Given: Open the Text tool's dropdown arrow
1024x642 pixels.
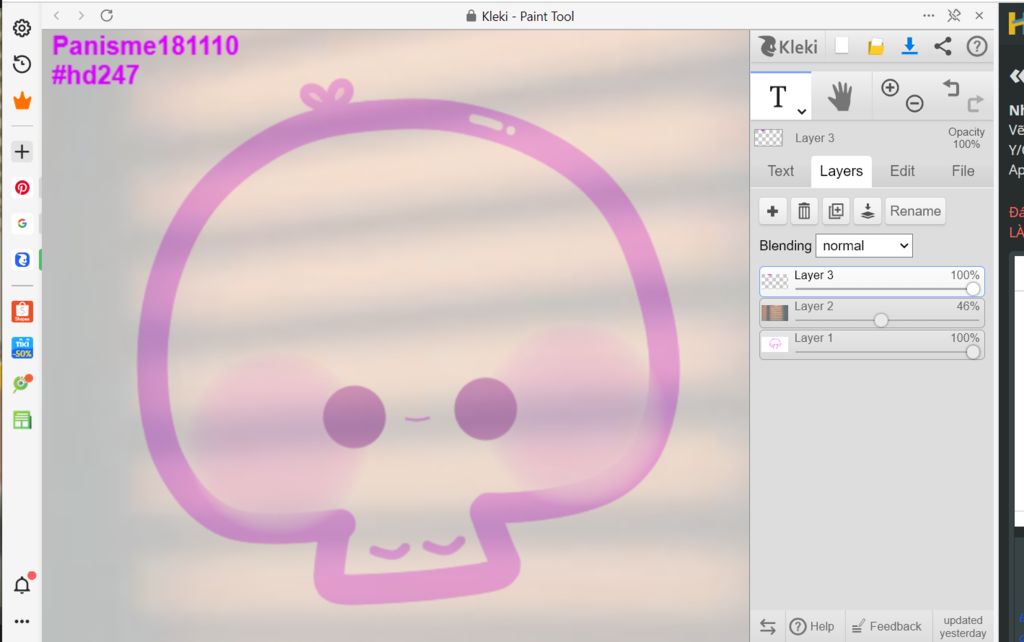Looking at the screenshot, I should tap(801, 112).
